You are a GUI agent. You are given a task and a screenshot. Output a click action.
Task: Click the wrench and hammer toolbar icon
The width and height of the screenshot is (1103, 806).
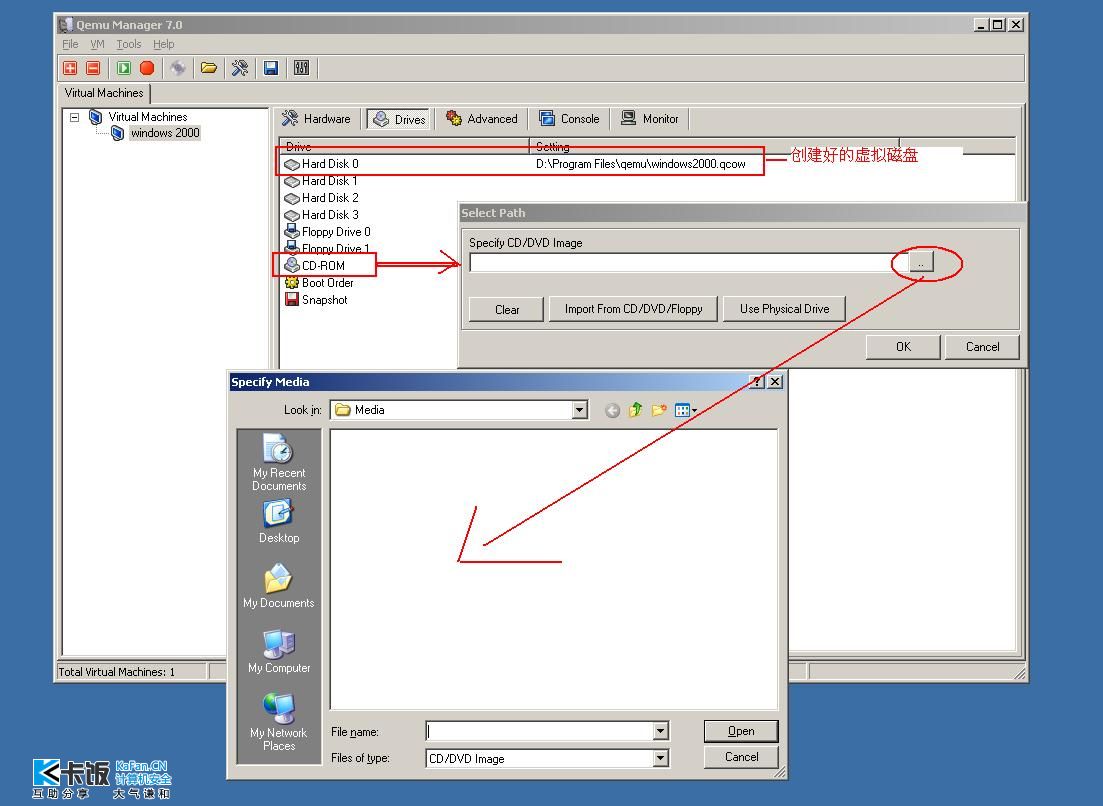(240, 68)
